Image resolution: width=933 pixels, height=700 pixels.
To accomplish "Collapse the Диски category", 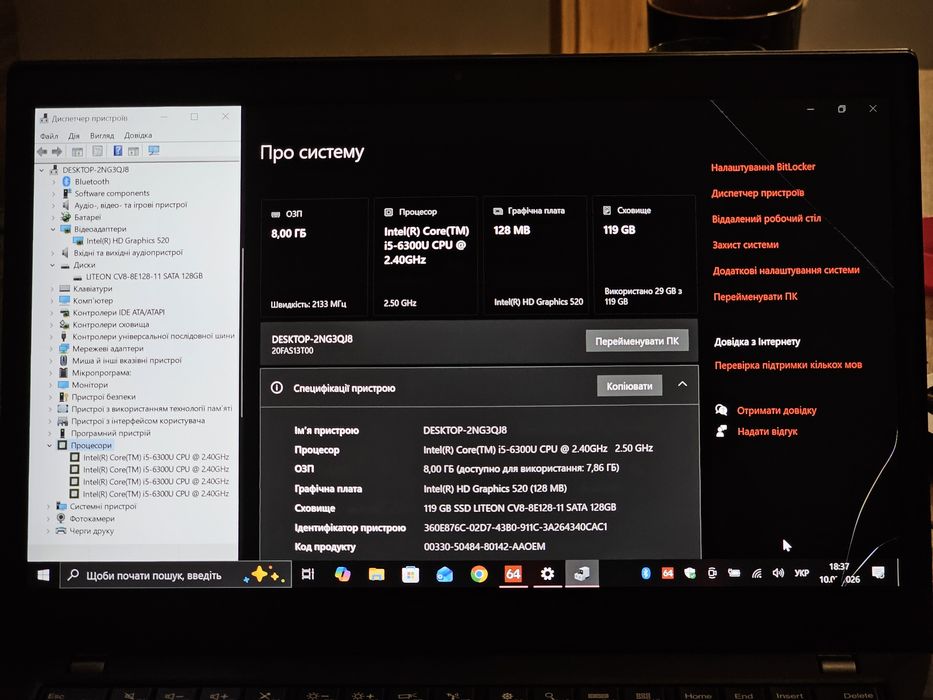I will (52, 265).
